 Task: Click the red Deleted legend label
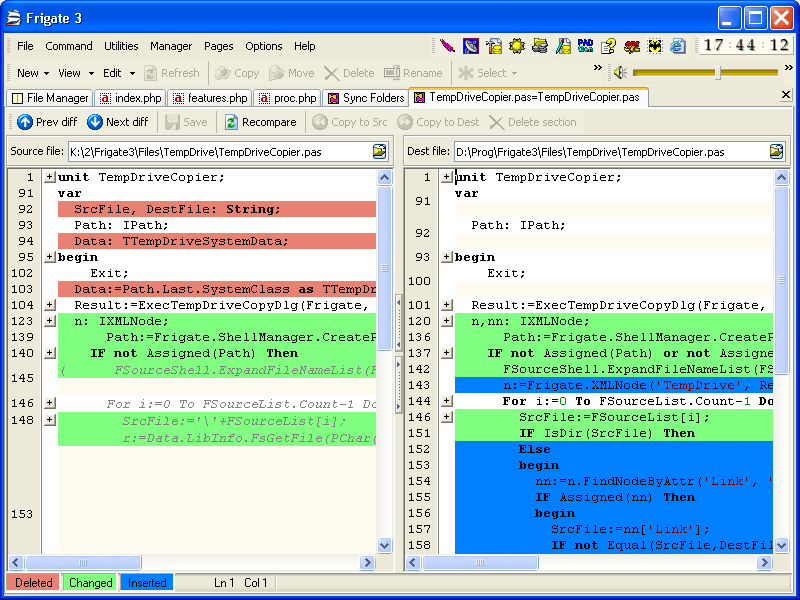pos(34,583)
